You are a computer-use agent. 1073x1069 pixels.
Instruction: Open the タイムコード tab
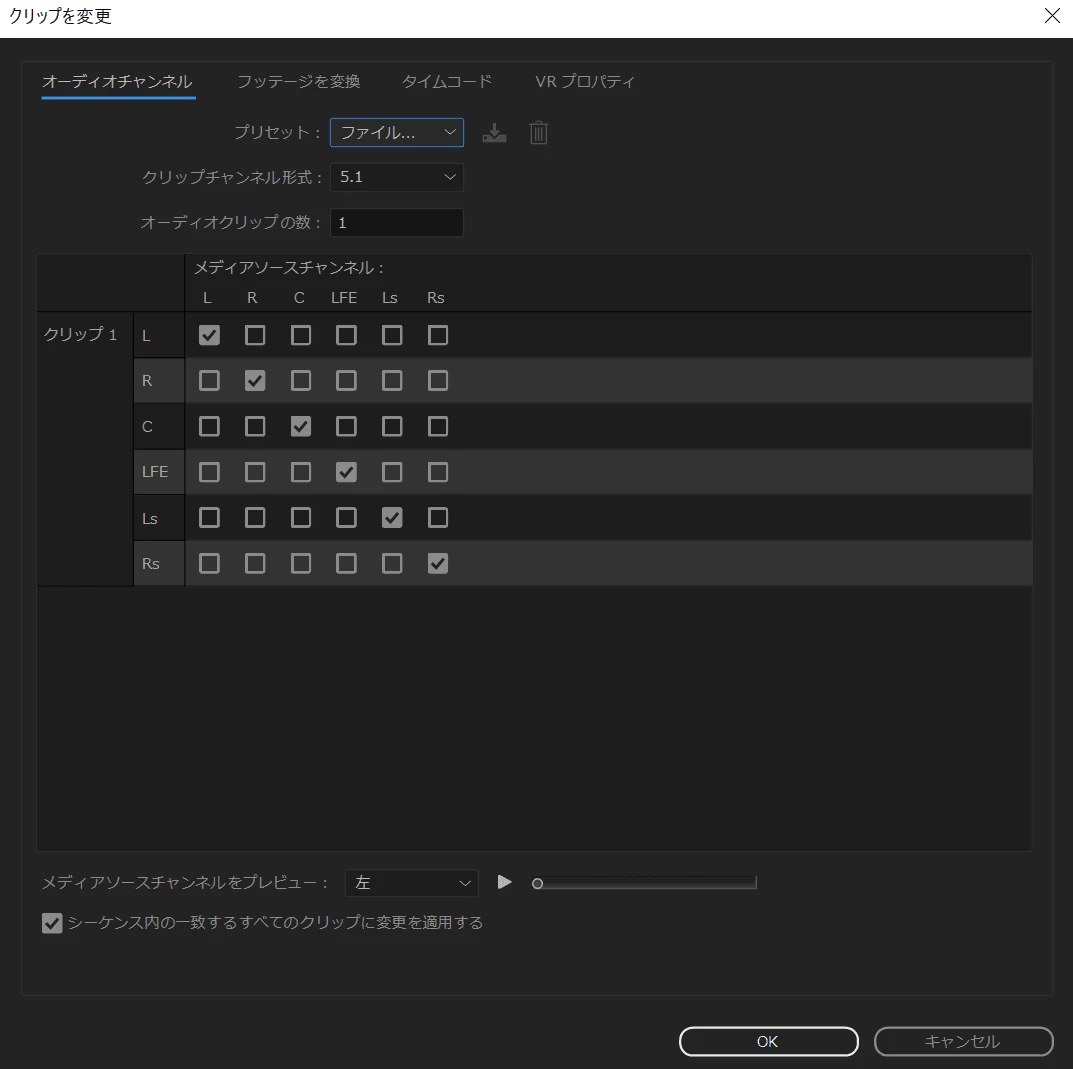pyautogui.click(x=446, y=81)
